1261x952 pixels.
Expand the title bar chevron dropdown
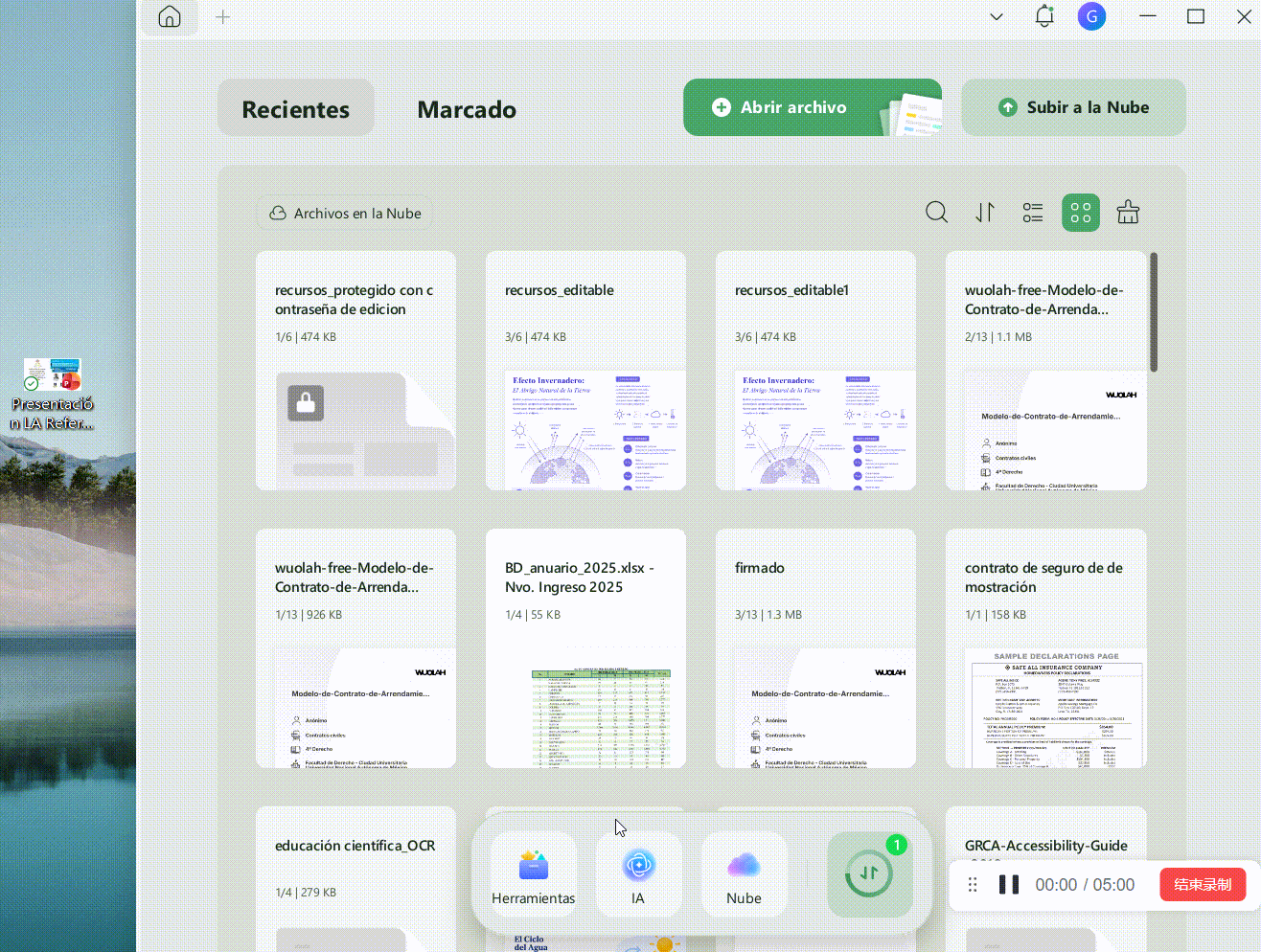(997, 17)
